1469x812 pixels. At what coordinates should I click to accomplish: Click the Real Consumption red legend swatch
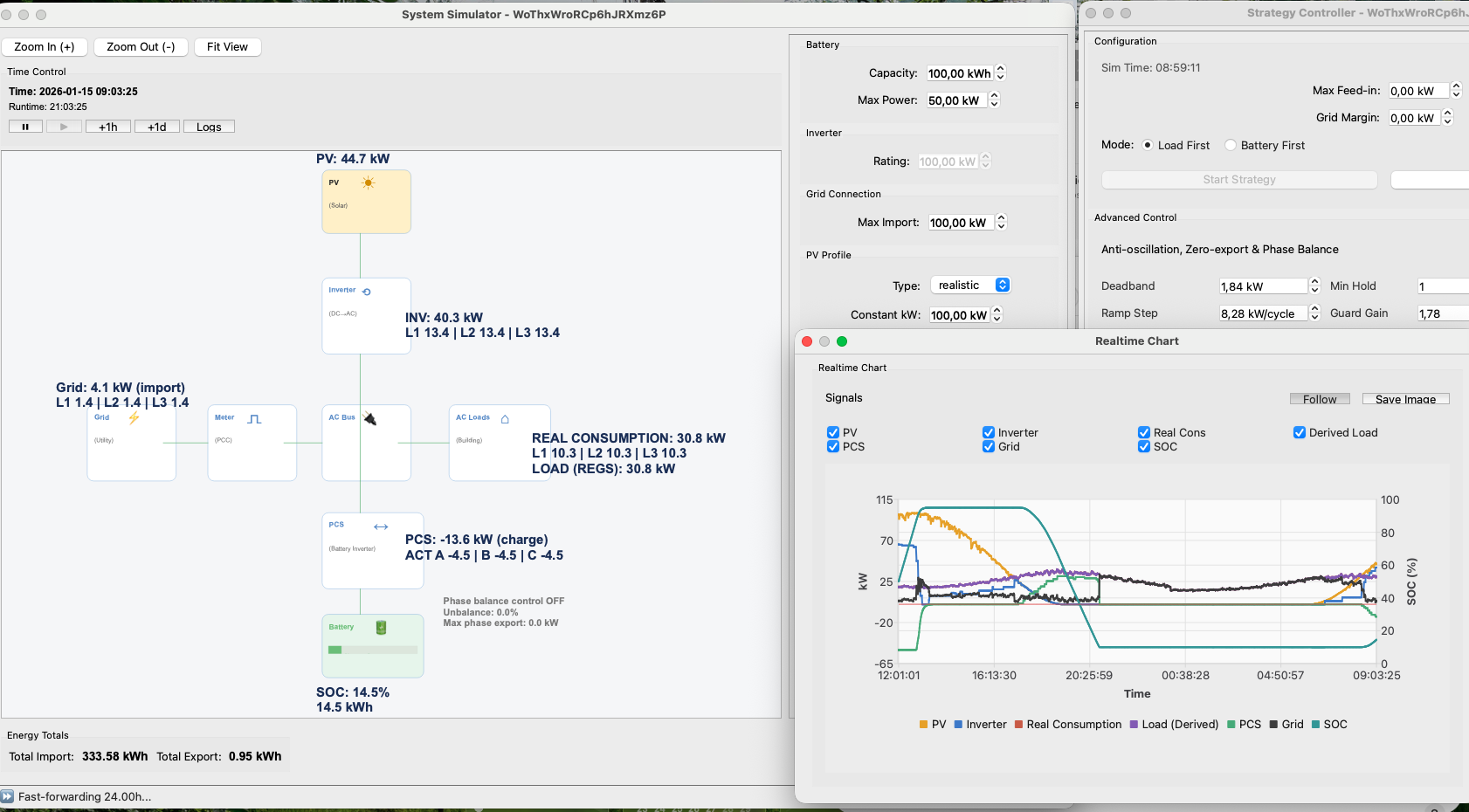click(1019, 725)
